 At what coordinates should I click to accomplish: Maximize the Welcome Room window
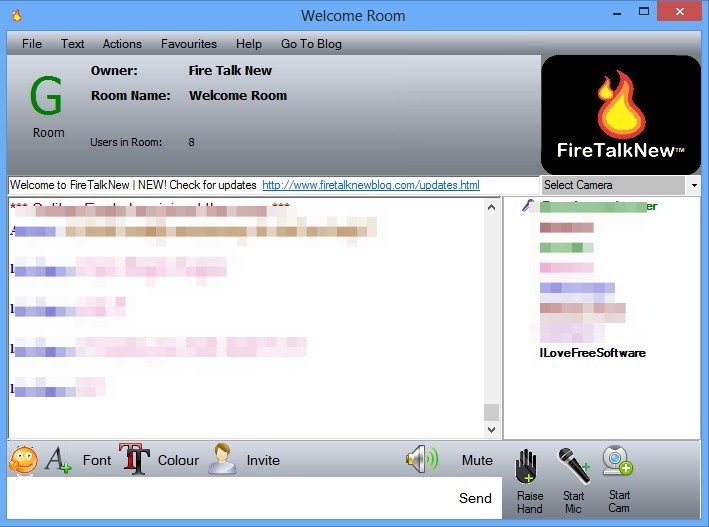tap(644, 11)
